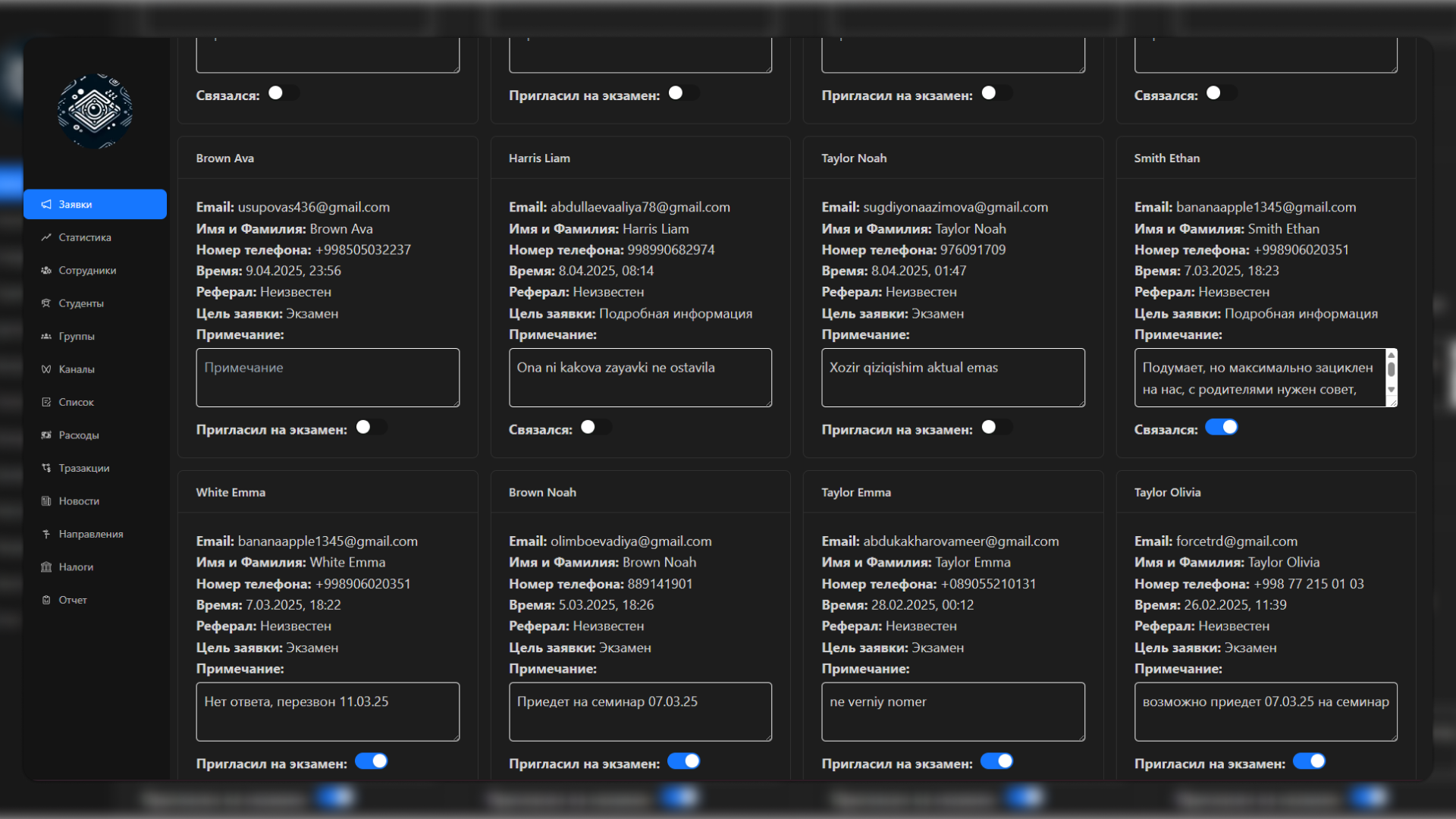Click phone number +998505032237
The height and width of the screenshot is (819, 1456).
point(363,249)
